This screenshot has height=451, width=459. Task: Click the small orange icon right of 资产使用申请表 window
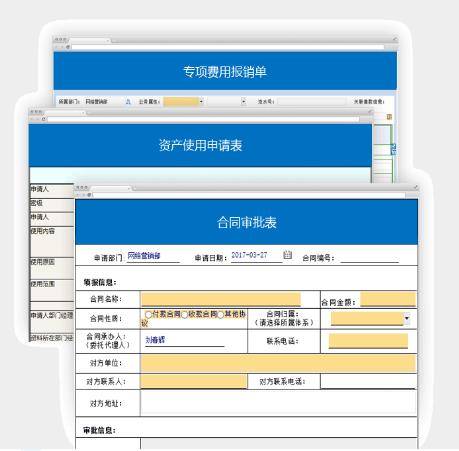pos(389,117)
